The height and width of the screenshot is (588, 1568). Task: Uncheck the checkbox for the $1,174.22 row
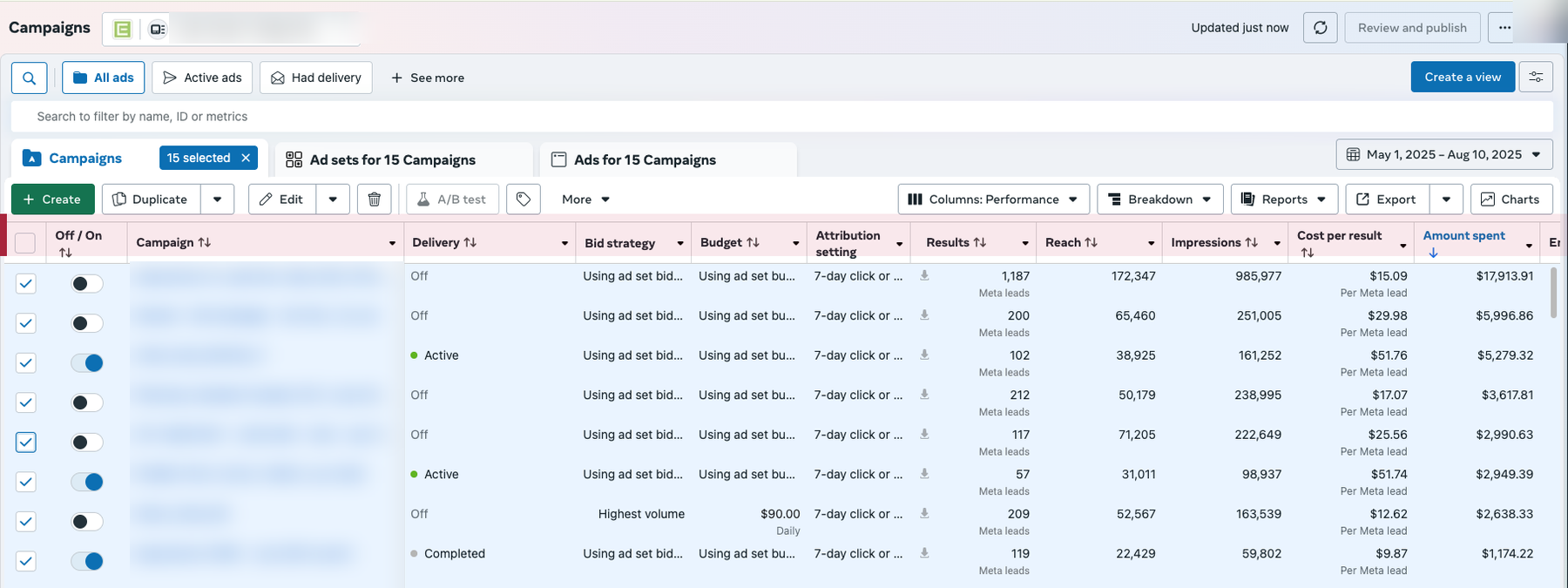pyautogui.click(x=26, y=561)
